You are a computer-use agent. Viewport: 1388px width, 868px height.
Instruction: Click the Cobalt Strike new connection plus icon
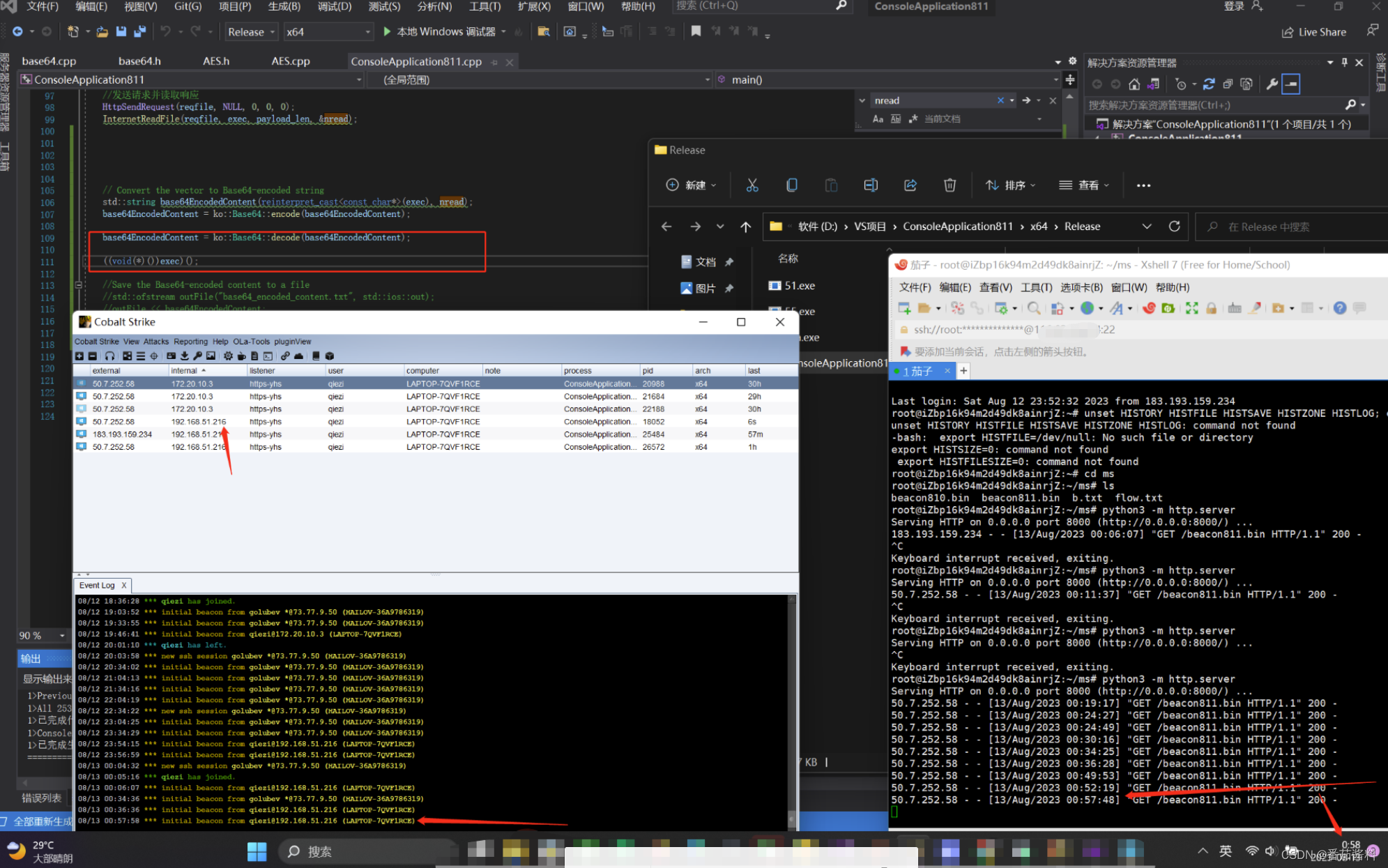79,356
